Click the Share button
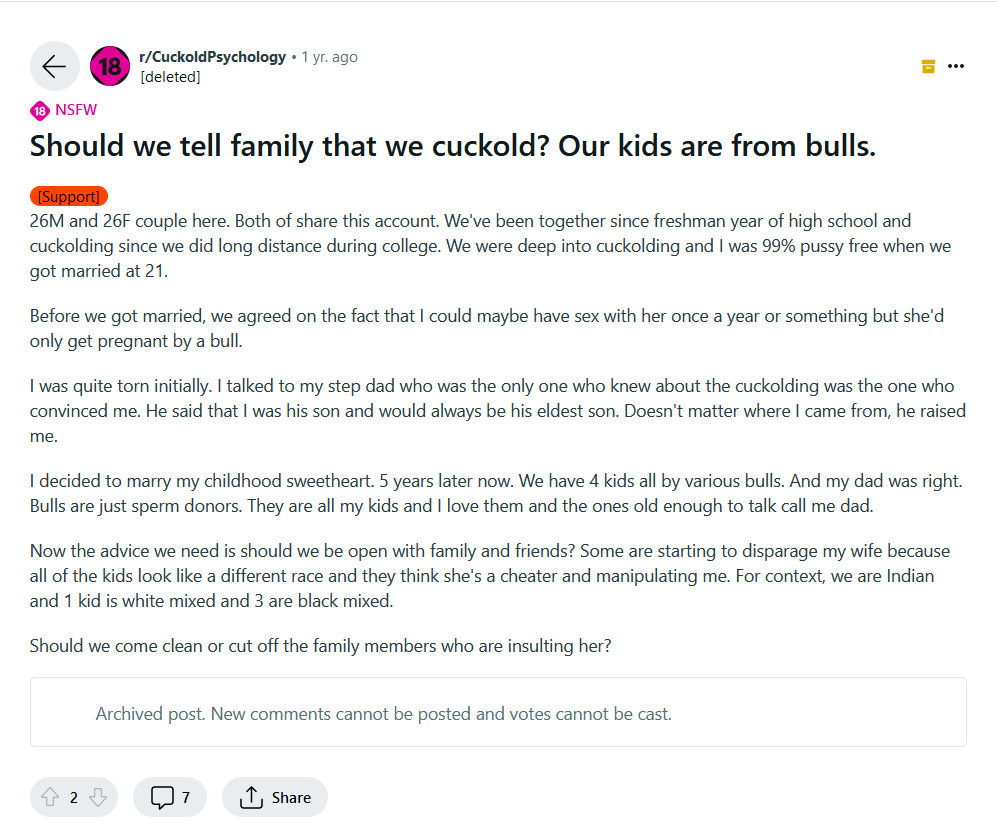 pos(275,797)
